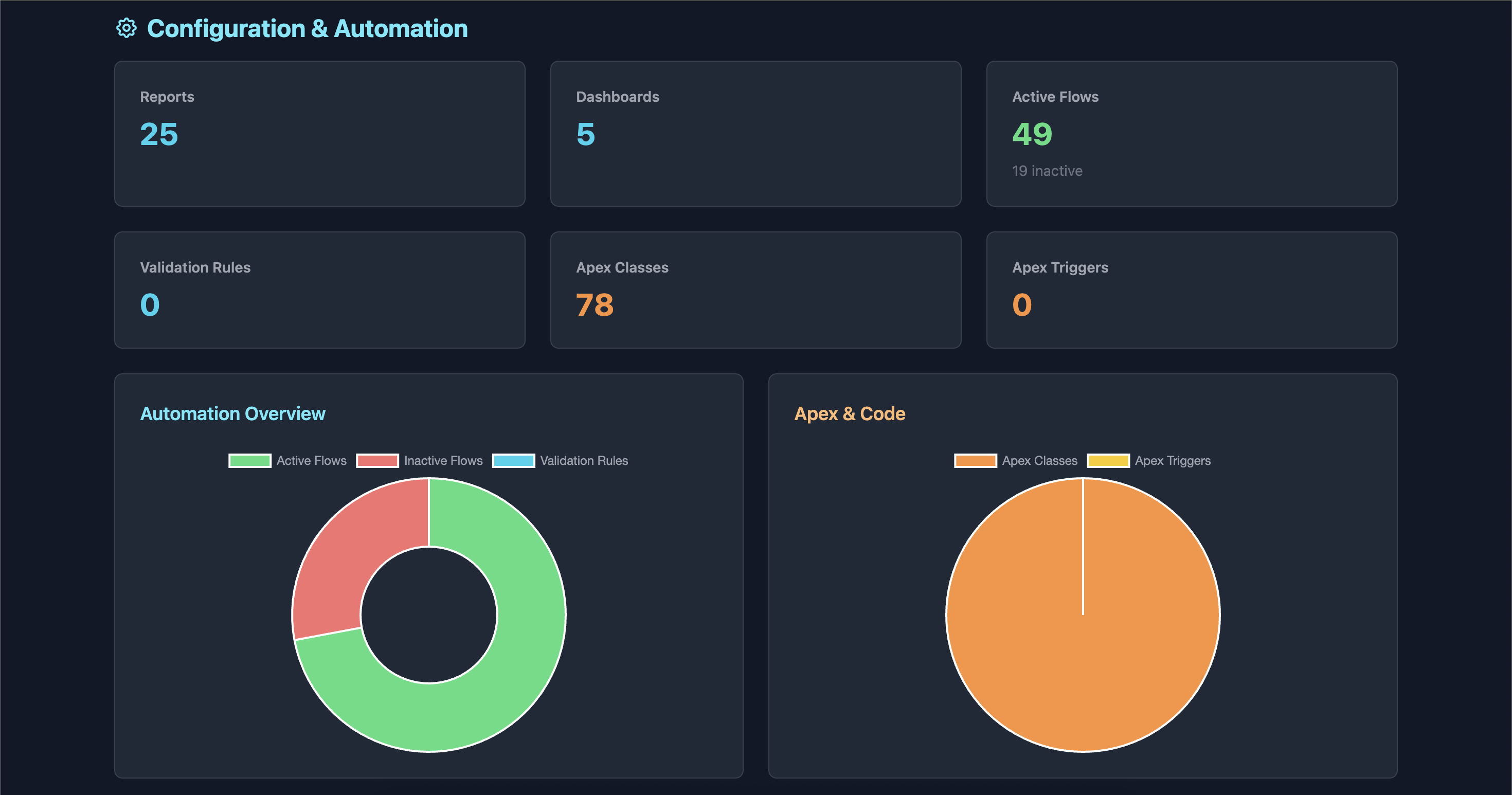Image resolution: width=1512 pixels, height=795 pixels.
Task: Toggle Apex Triggers legend item
Action: point(1172,461)
